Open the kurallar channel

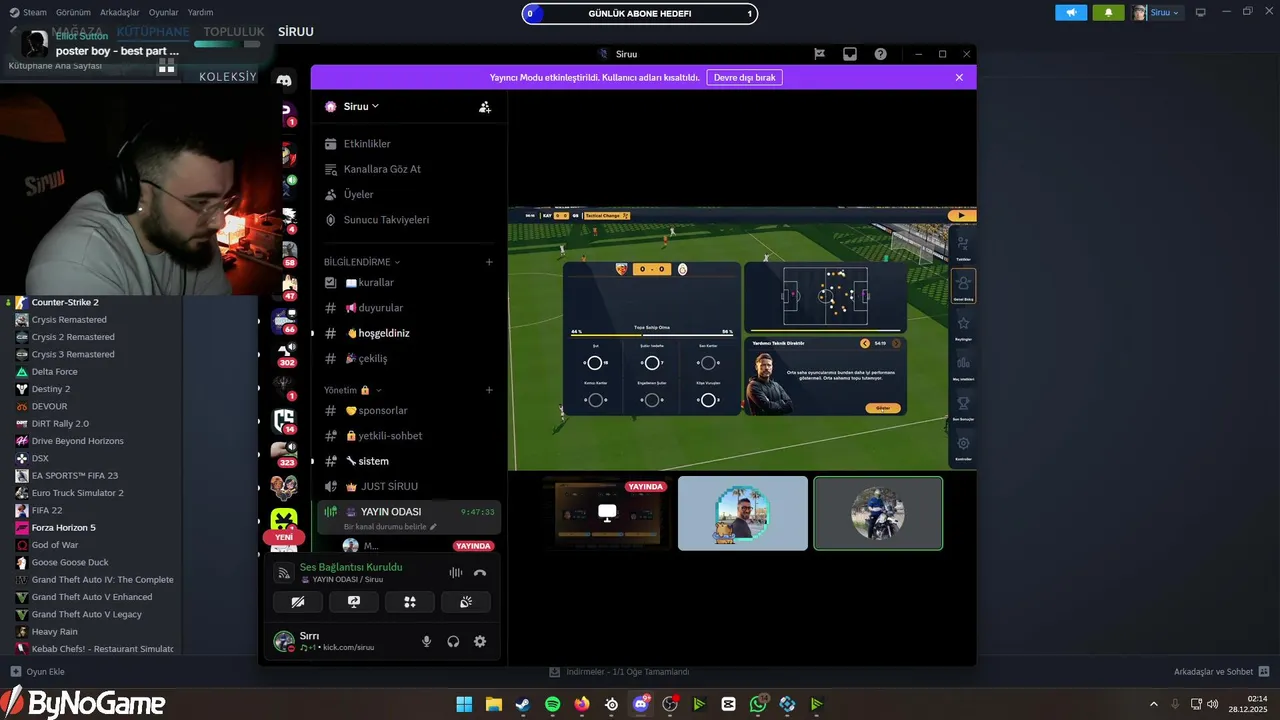[407, 283]
